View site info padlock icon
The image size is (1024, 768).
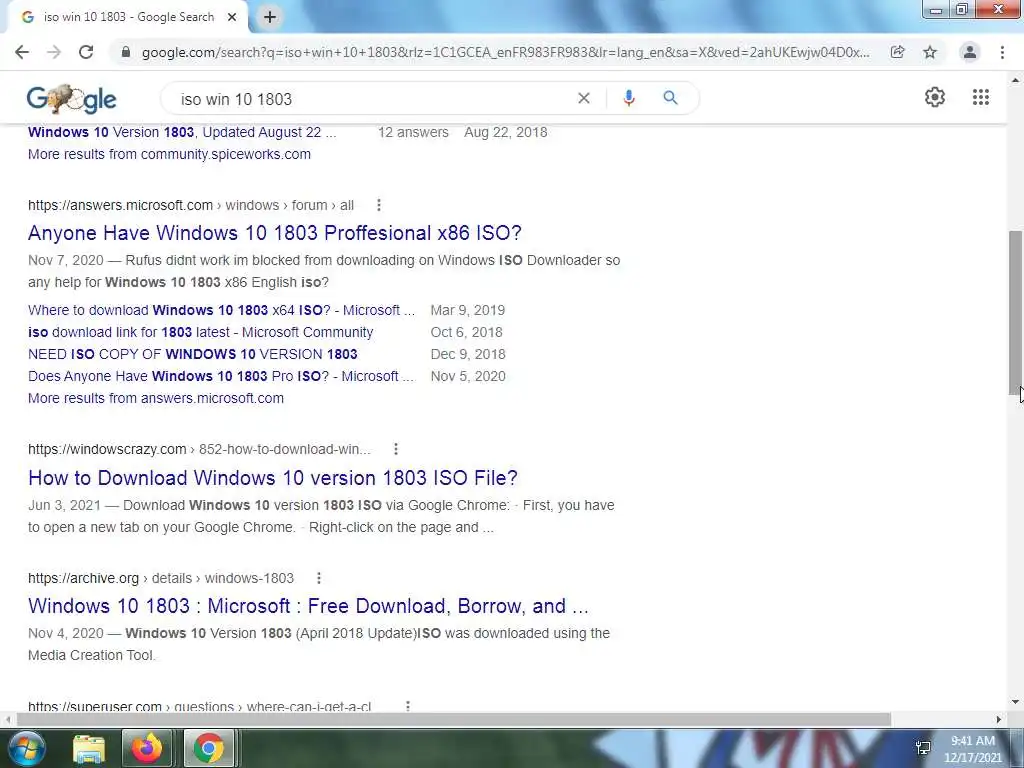coord(126,52)
